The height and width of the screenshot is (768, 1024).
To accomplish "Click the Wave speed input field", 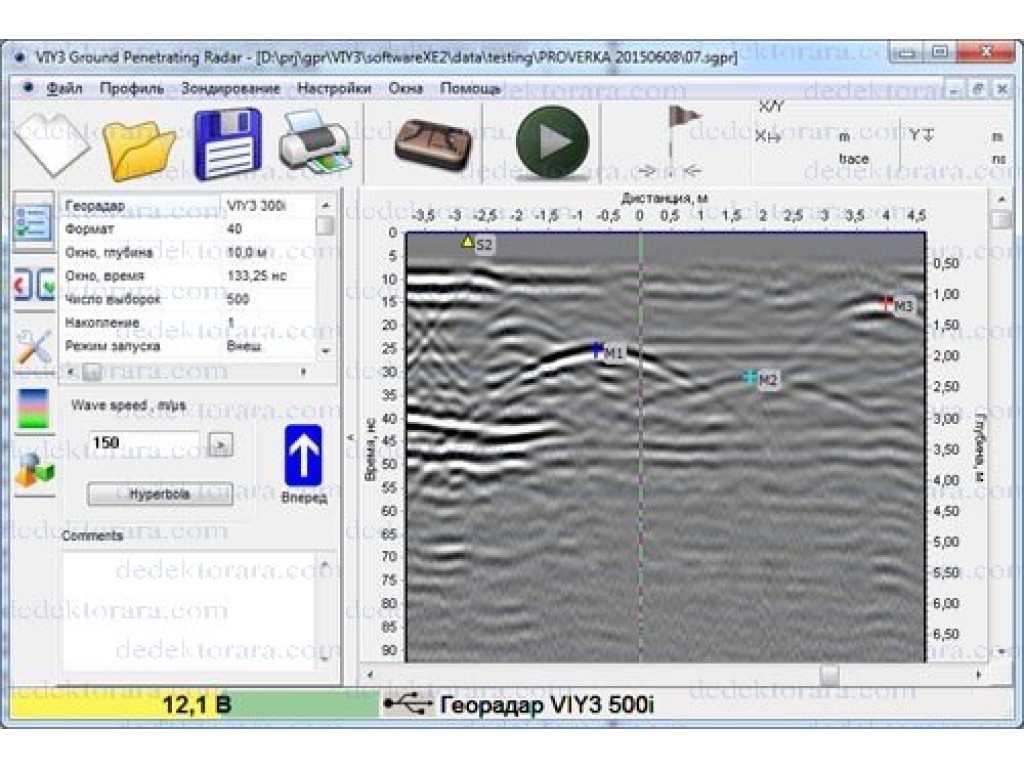I will (x=144, y=444).
